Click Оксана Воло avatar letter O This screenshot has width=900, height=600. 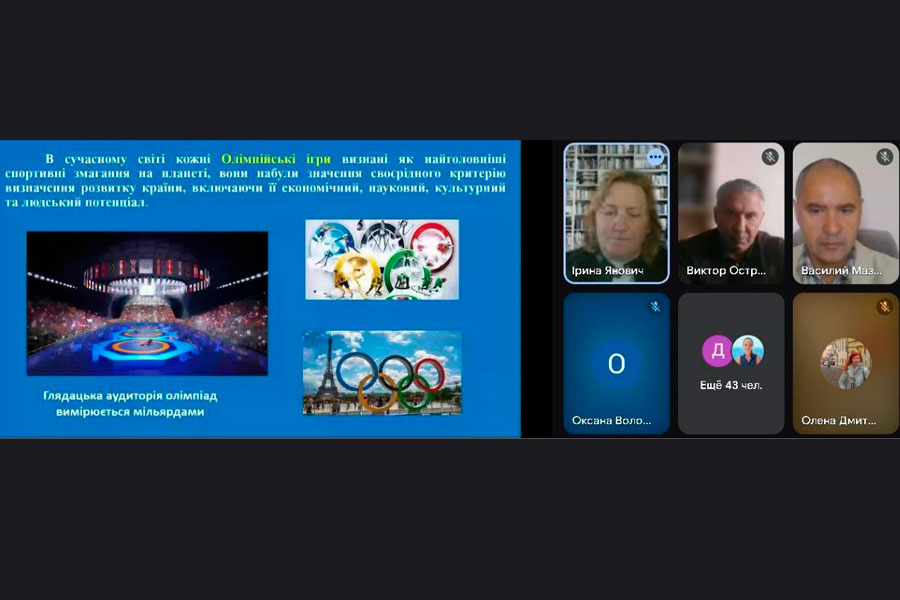pos(616,363)
